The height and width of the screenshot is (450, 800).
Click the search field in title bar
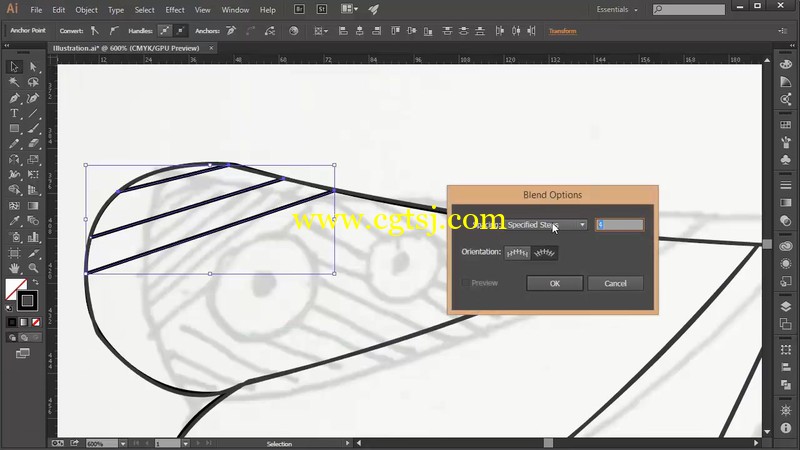(689, 9)
